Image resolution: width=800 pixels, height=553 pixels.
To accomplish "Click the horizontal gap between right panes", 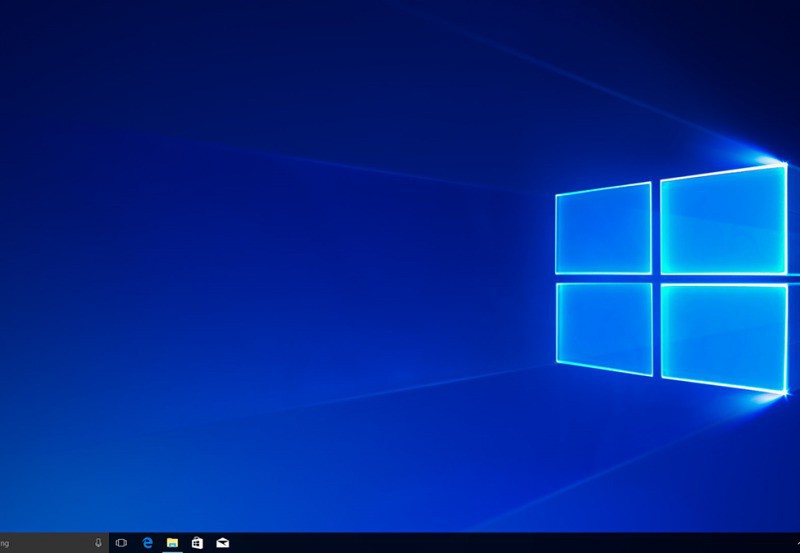I will pyautogui.click(x=723, y=279).
